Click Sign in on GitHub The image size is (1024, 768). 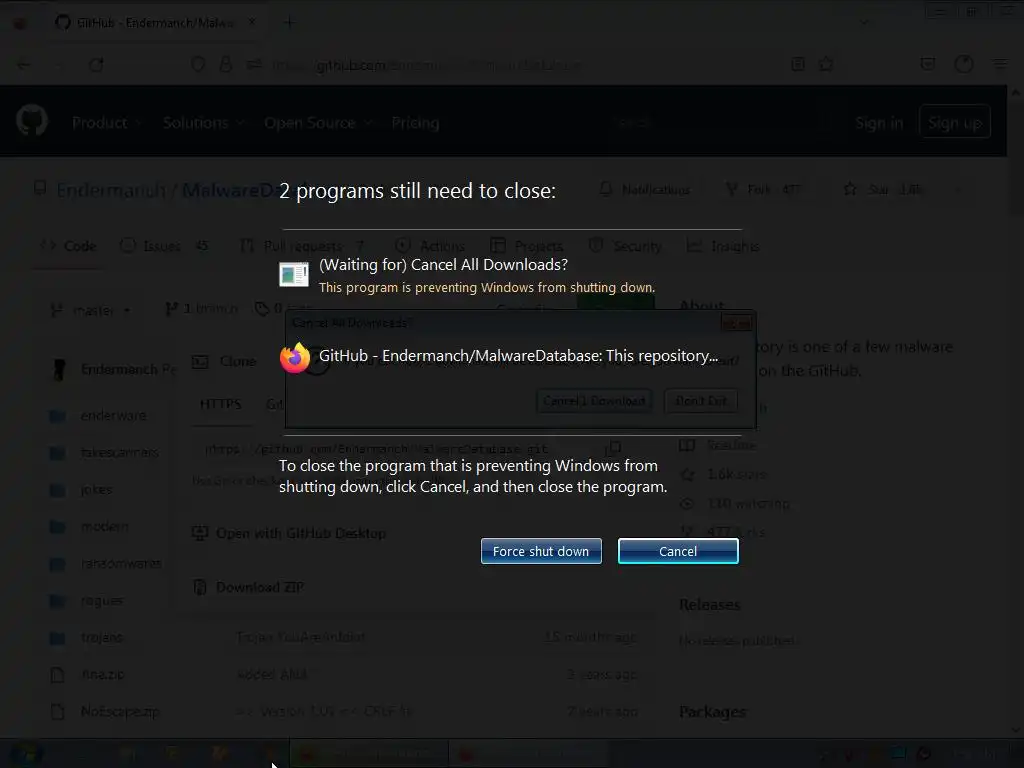(879, 123)
